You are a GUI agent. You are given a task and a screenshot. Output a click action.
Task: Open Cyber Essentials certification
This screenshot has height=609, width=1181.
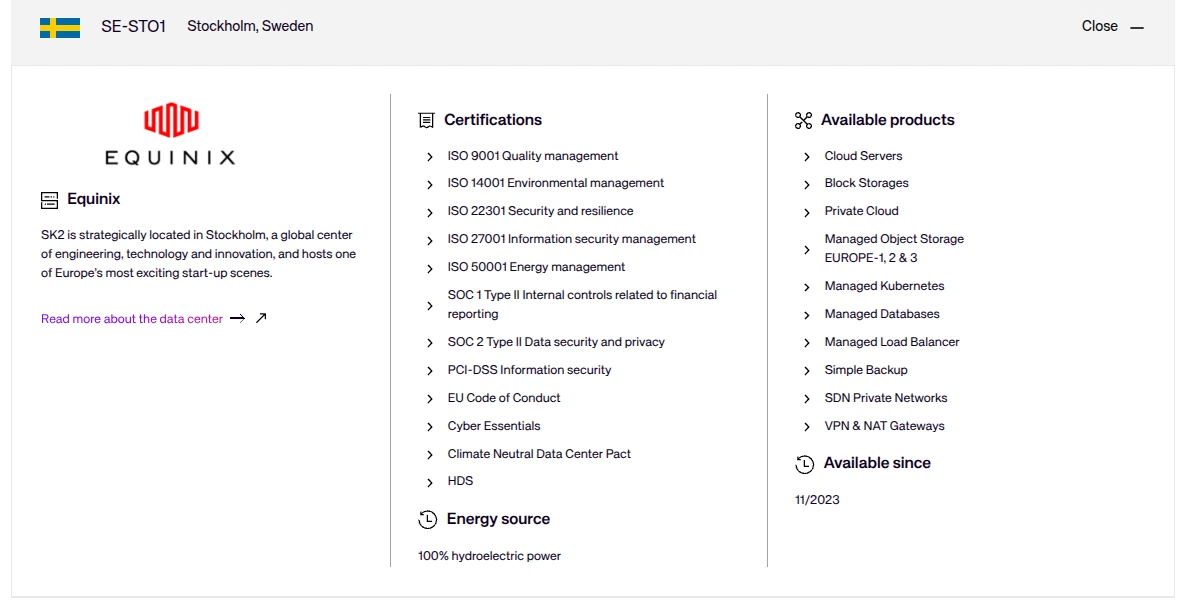click(x=494, y=426)
